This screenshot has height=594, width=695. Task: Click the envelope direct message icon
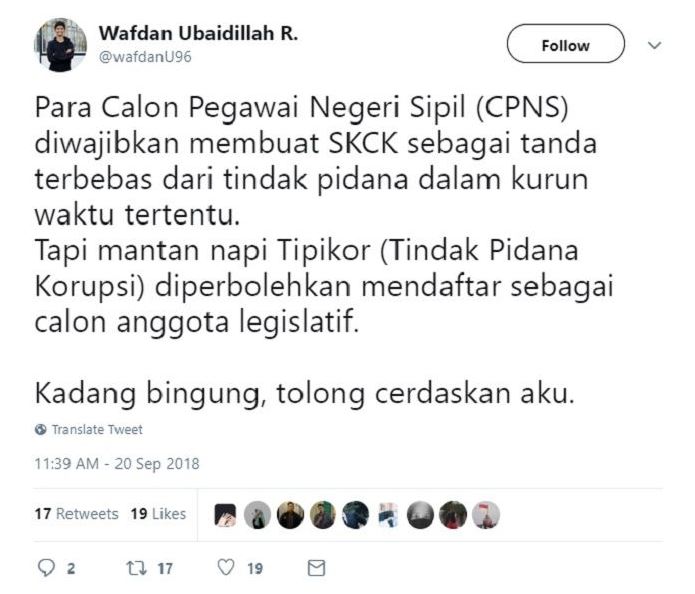coord(316,568)
